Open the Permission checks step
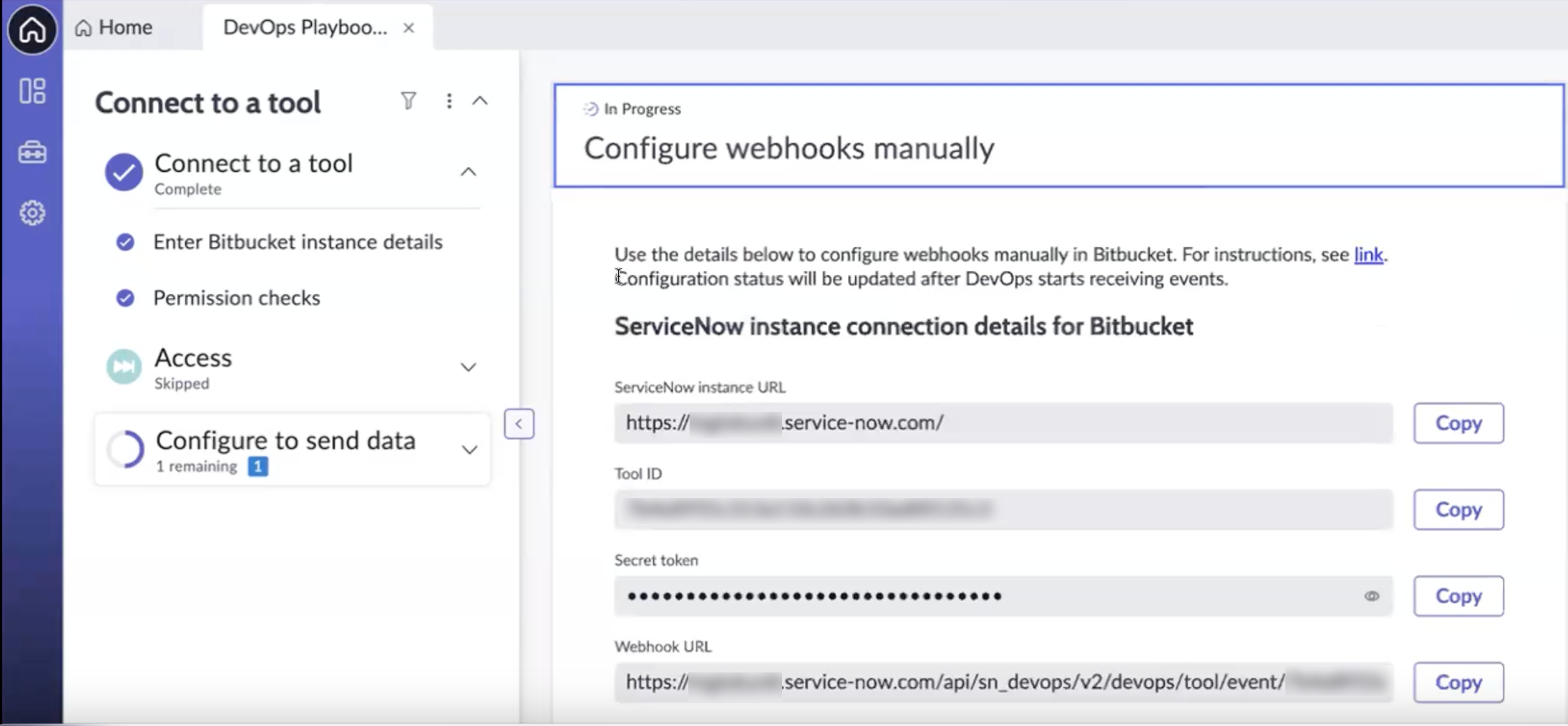This screenshot has height=726, width=1568. pyautogui.click(x=236, y=298)
